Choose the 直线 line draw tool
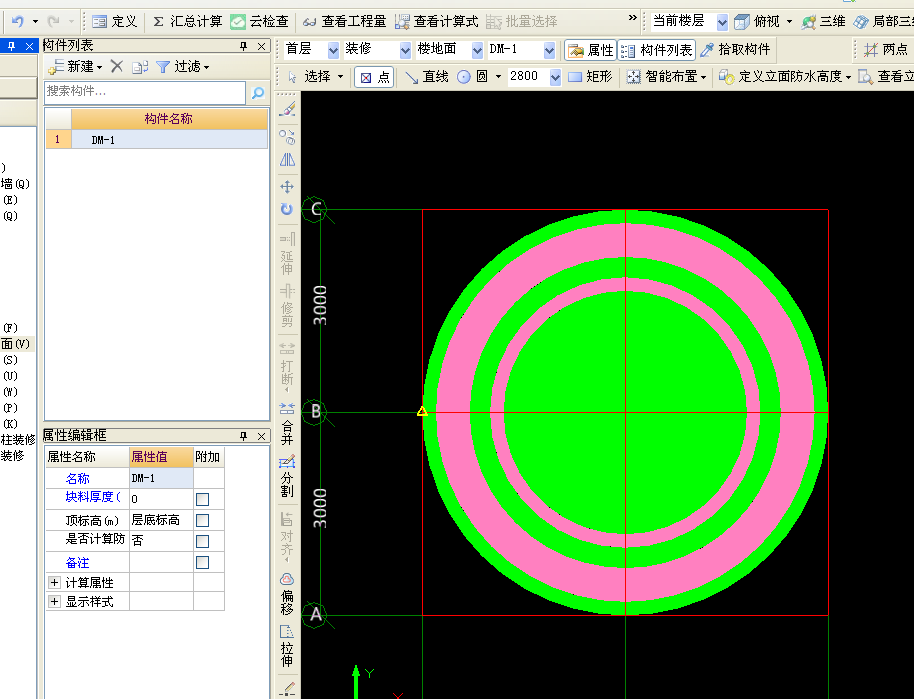Screen dimensions: 914x699 tap(427, 77)
